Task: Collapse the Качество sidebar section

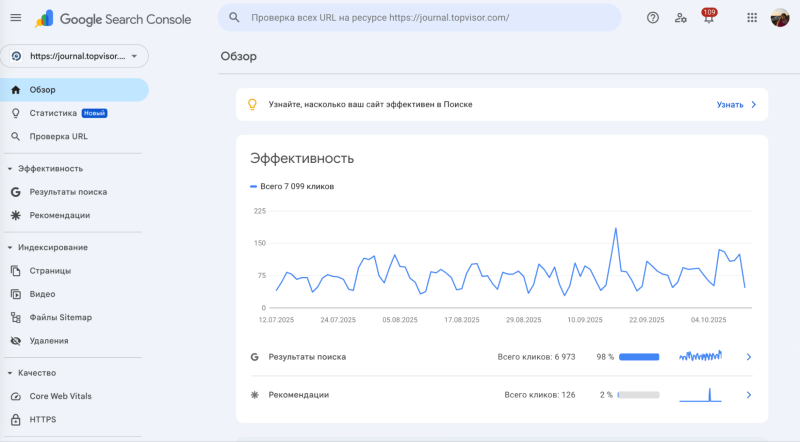Action: tap(10, 373)
